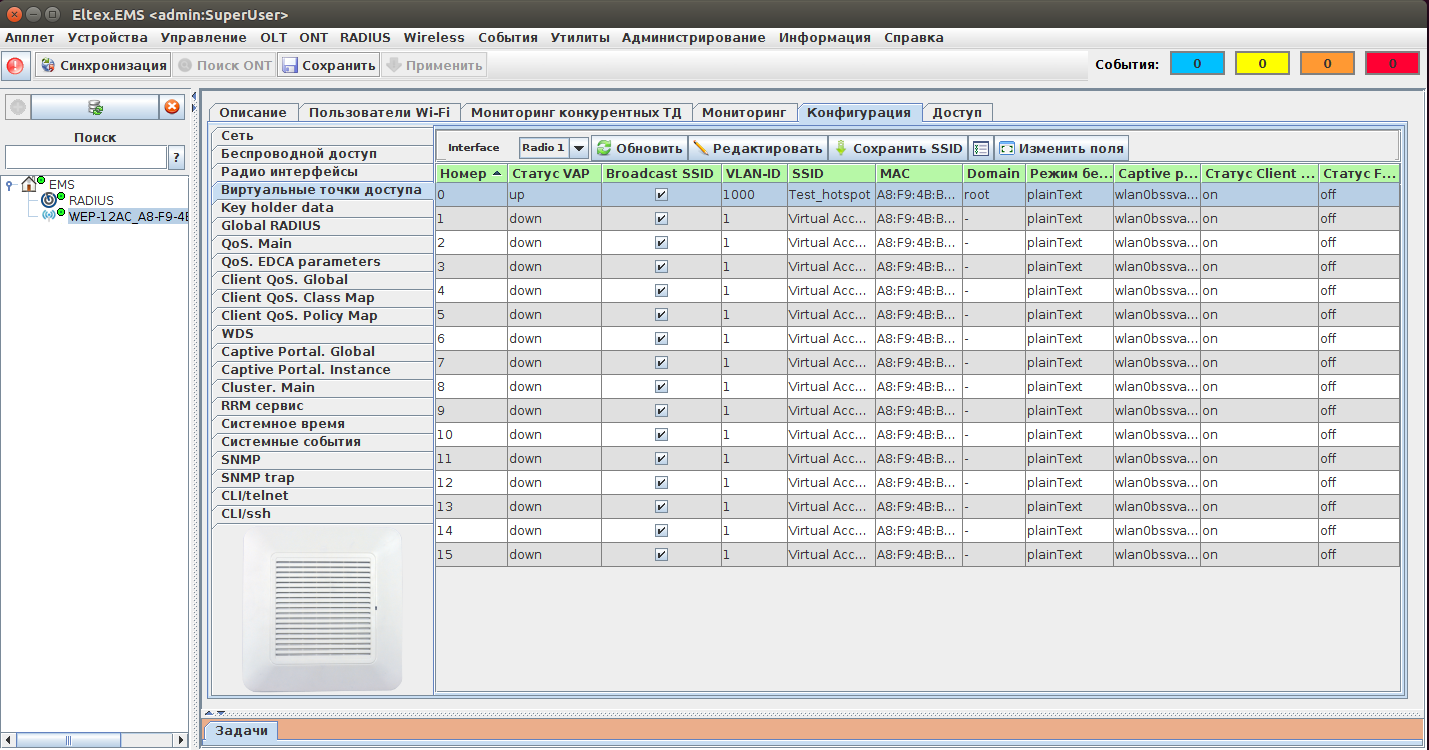Click the Синхронизация toolbar button
The height and width of the screenshot is (750, 1429).
coord(103,66)
